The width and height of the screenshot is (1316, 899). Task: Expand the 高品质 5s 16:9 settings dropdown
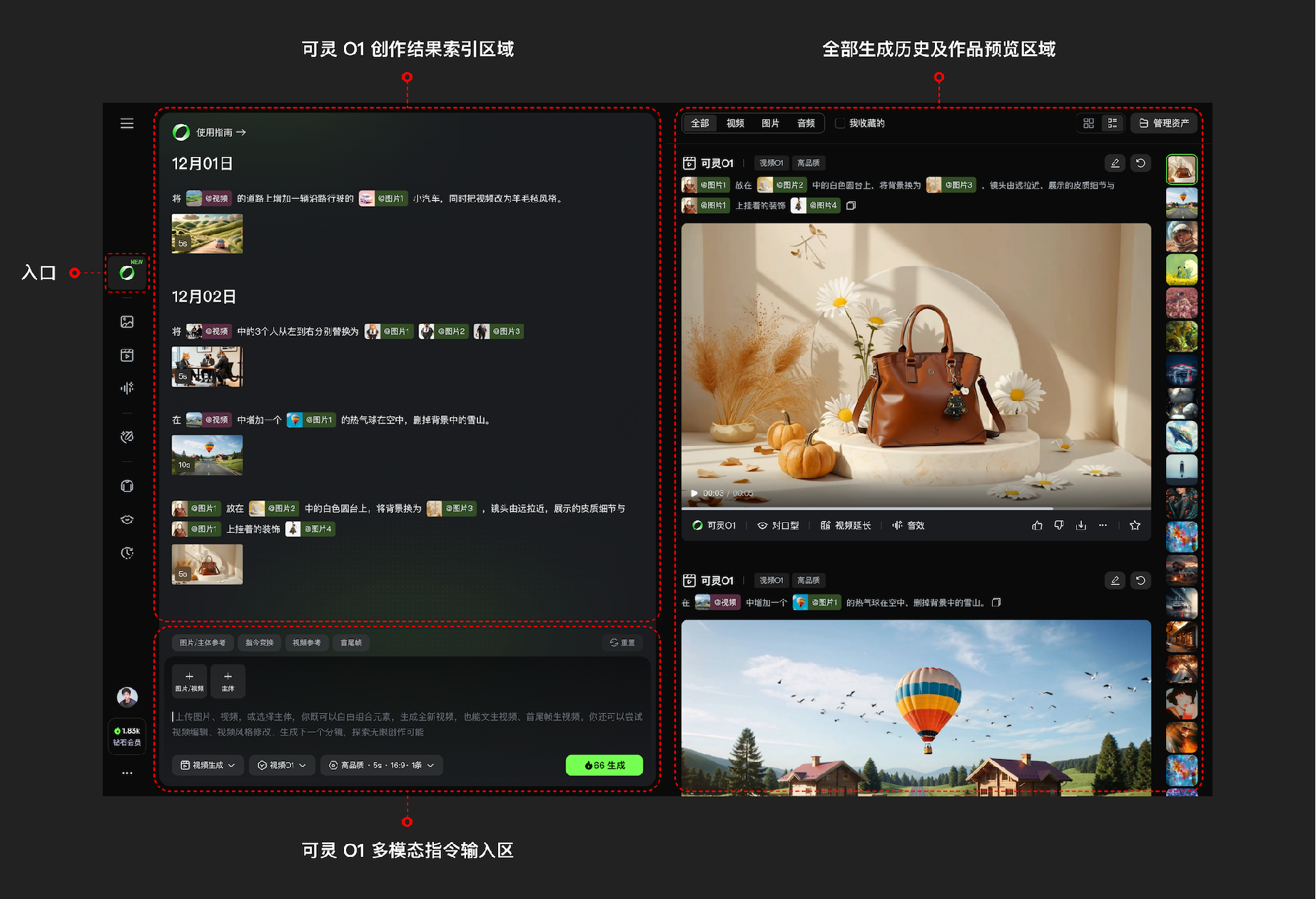click(381, 765)
